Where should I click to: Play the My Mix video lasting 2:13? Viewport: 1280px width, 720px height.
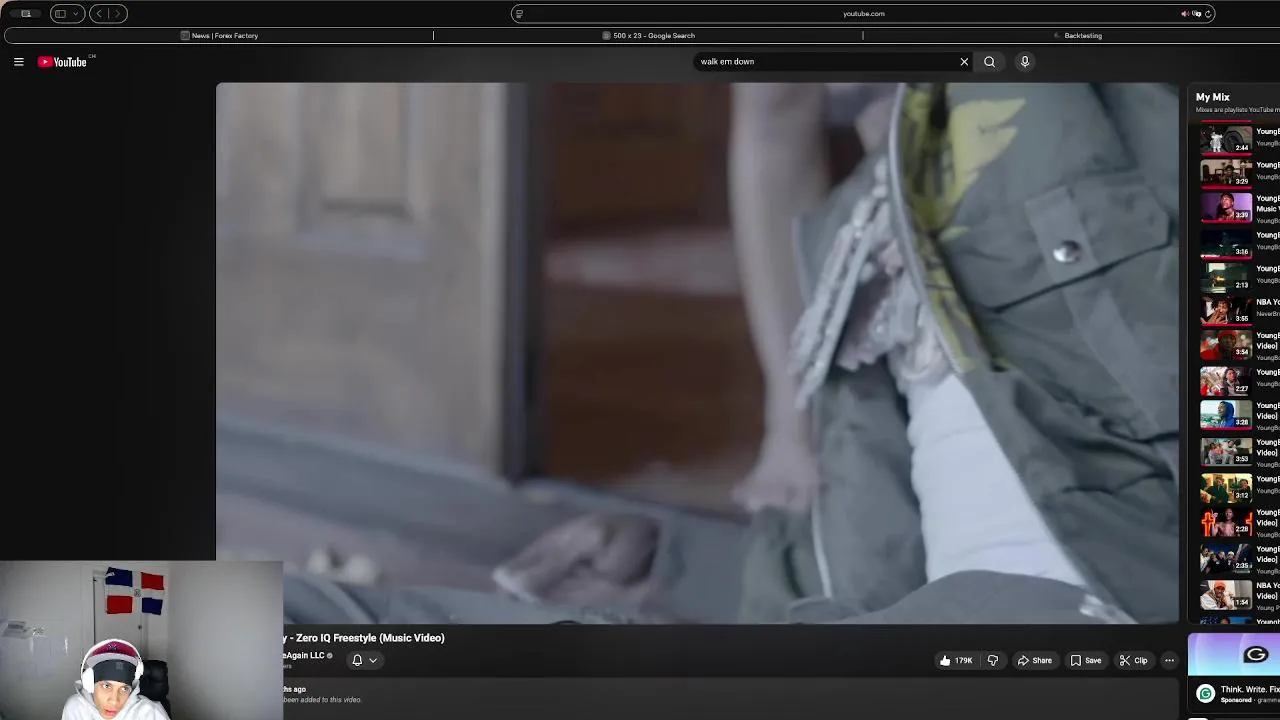[1225, 277]
